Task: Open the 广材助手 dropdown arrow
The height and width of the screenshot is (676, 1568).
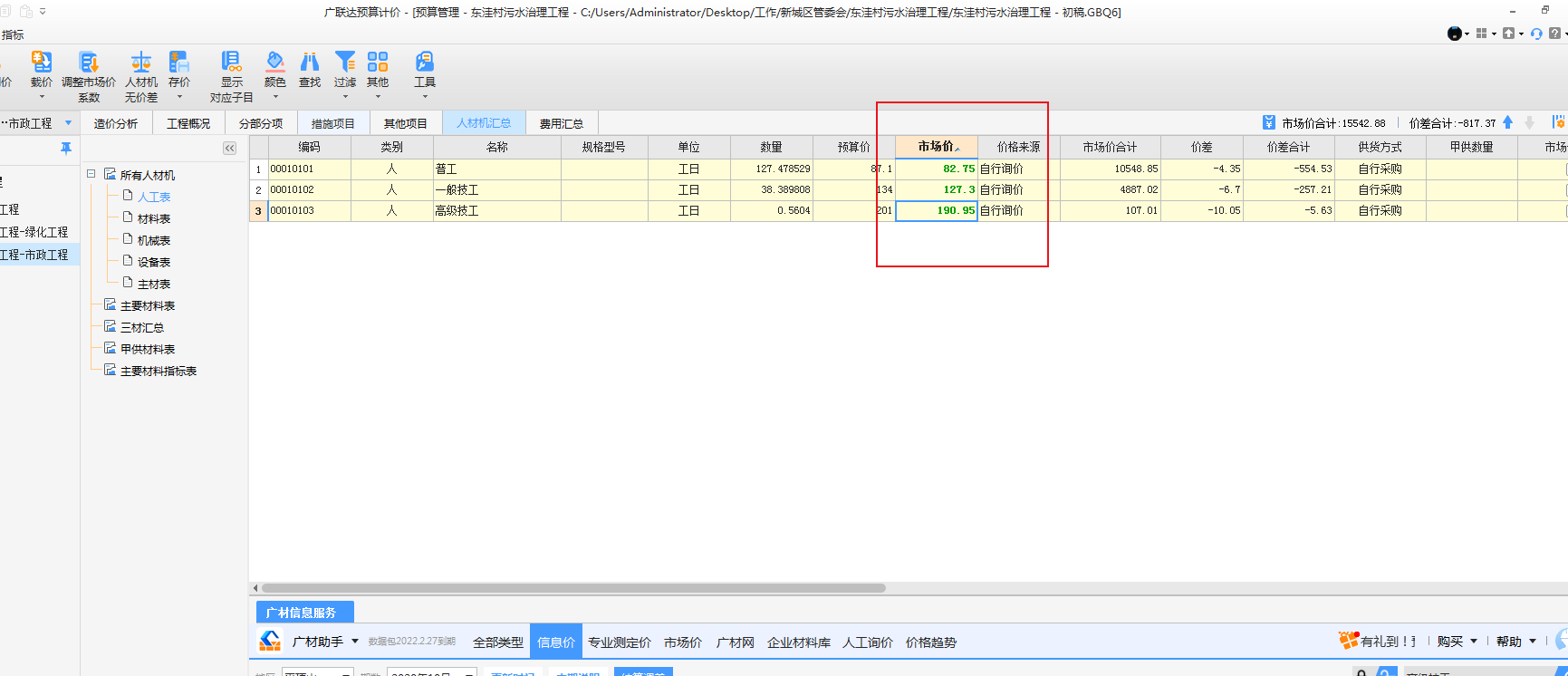Action: coord(354,642)
